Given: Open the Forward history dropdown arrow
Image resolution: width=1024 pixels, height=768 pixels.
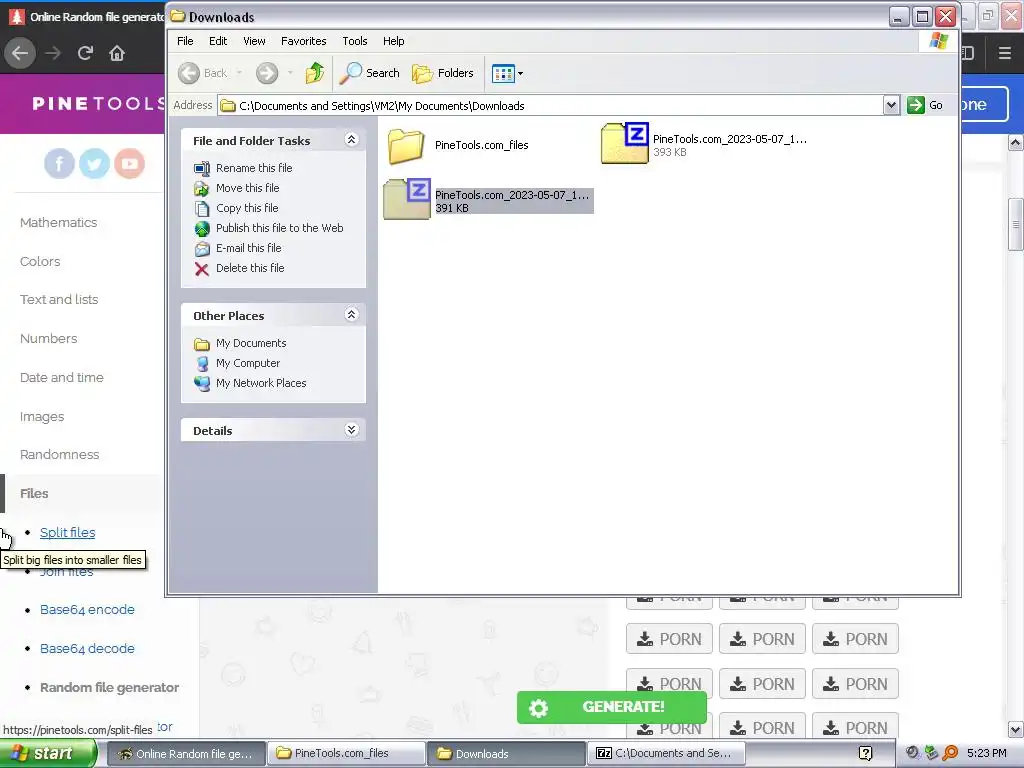Looking at the screenshot, I should 290,72.
